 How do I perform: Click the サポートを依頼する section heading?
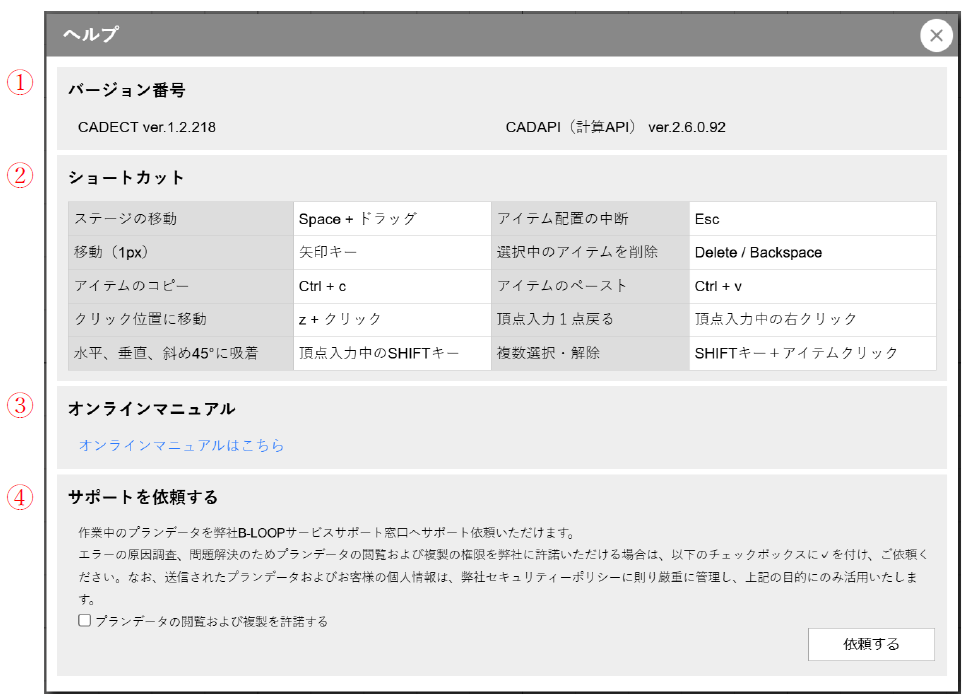tap(142, 497)
